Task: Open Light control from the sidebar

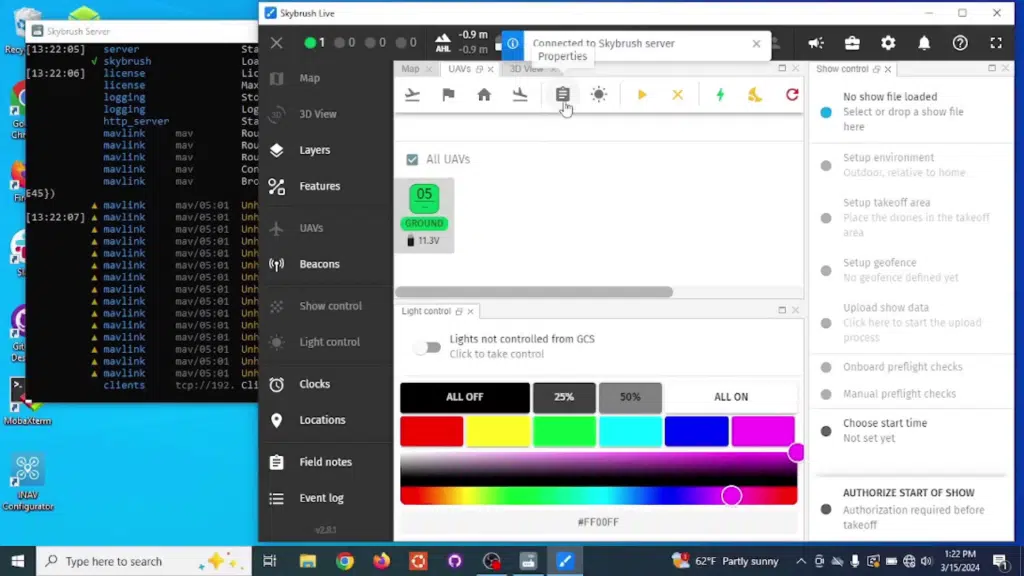Action: pyautogui.click(x=326, y=342)
